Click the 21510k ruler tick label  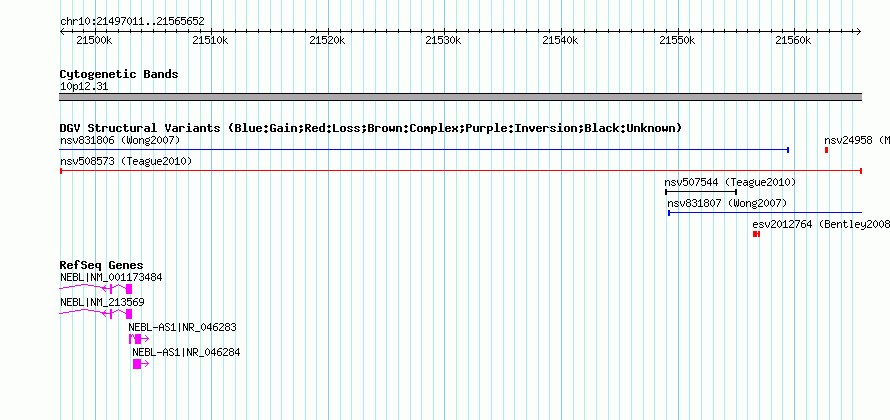[x=211, y=40]
